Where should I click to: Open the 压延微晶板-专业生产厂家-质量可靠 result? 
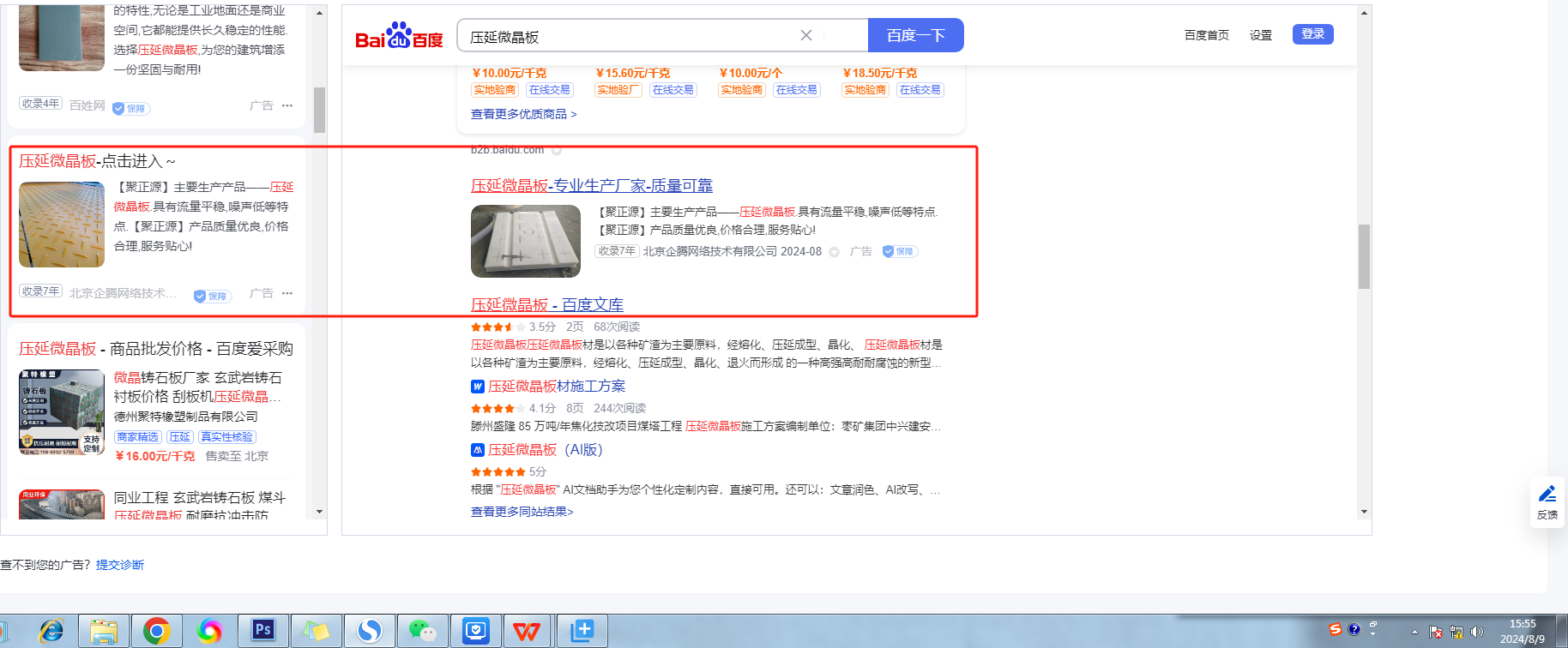pos(591,185)
